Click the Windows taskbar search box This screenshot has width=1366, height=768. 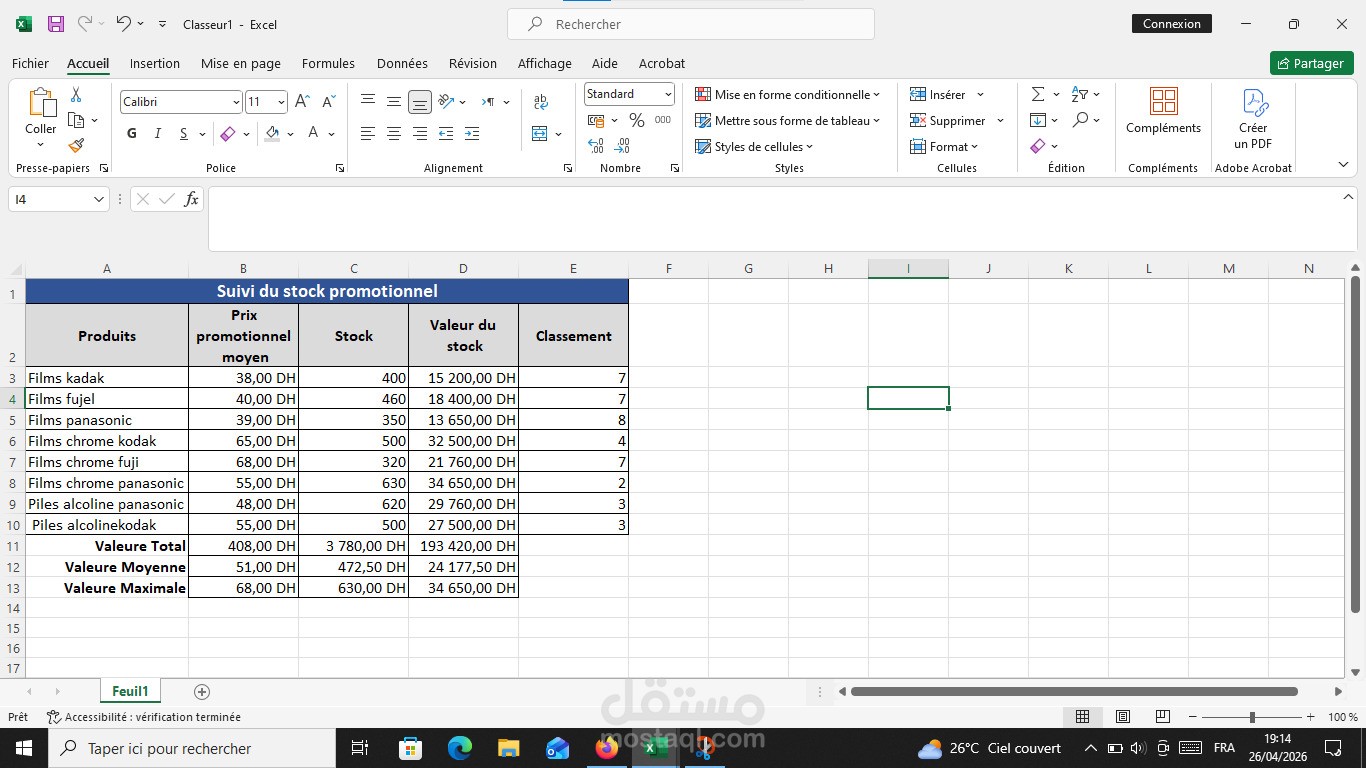pyautogui.click(x=192, y=748)
